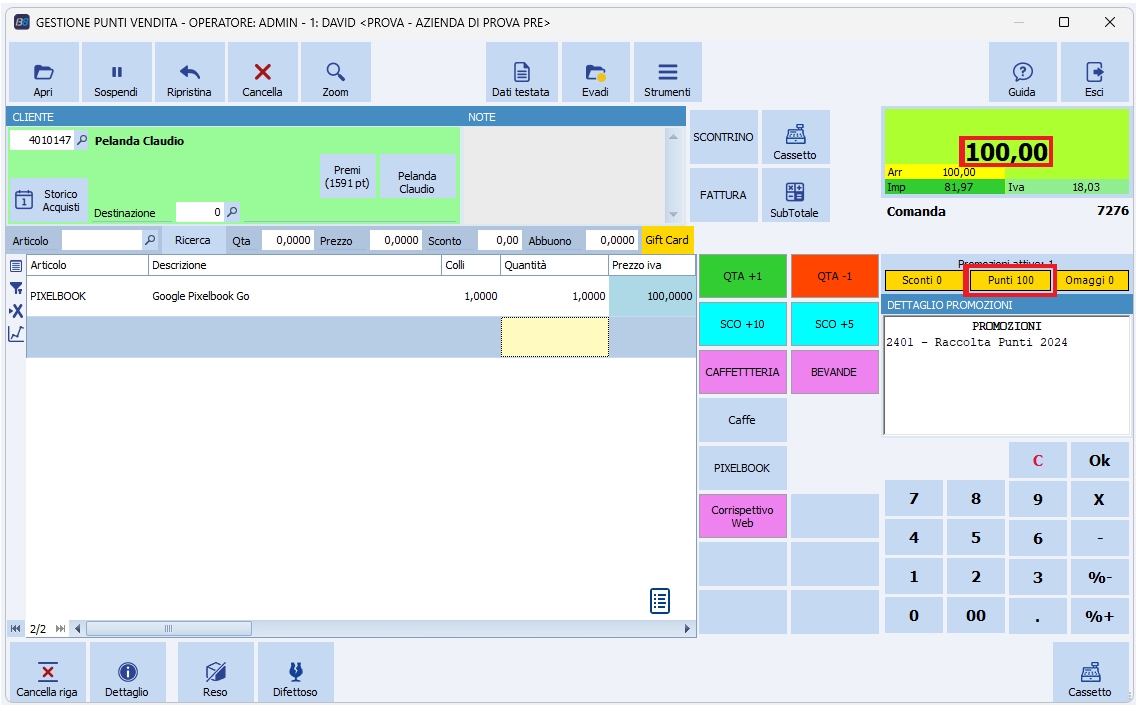Tap the keypad 00 key
Viewport: 1141px width, 709px height.
pyautogui.click(x=976, y=615)
